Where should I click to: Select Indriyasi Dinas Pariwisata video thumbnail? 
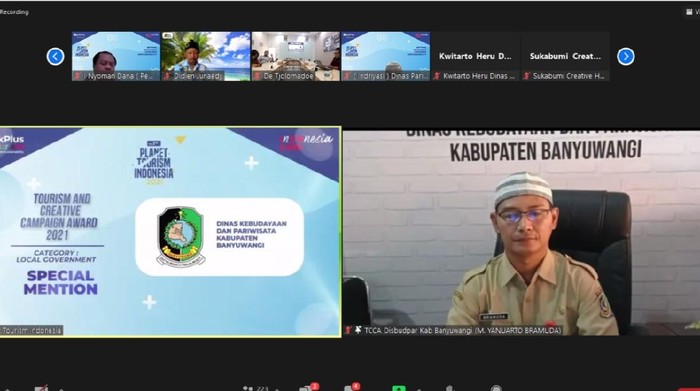pyautogui.click(x=386, y=56)
